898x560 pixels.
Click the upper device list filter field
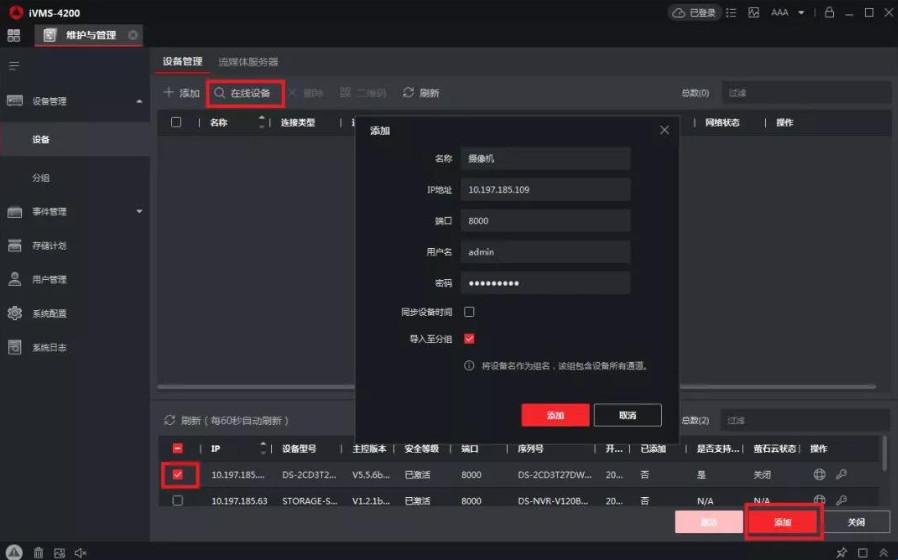(x=806, y=93)
